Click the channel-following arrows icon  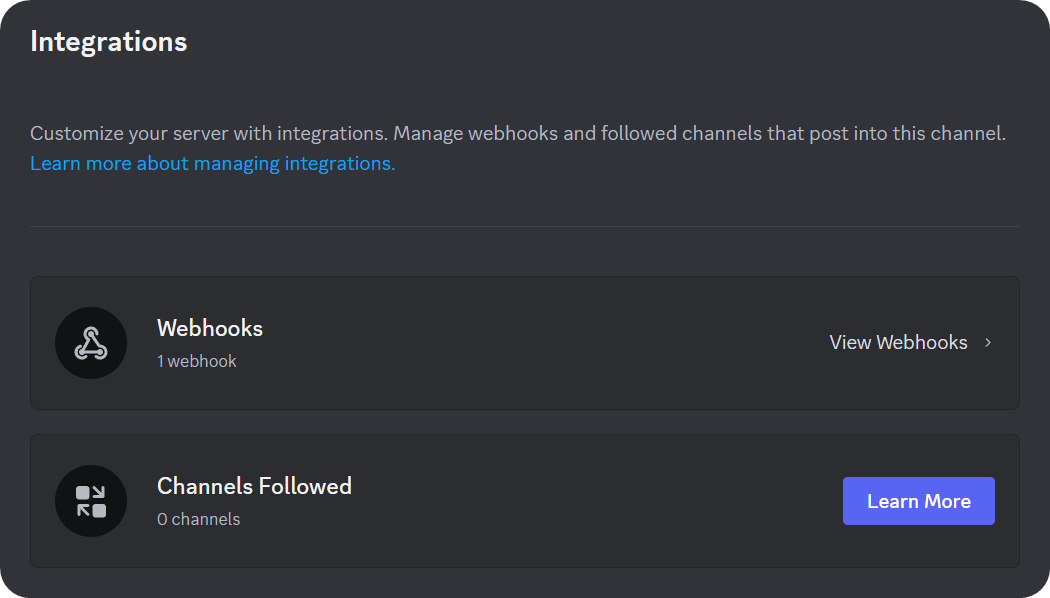(91, 500)
